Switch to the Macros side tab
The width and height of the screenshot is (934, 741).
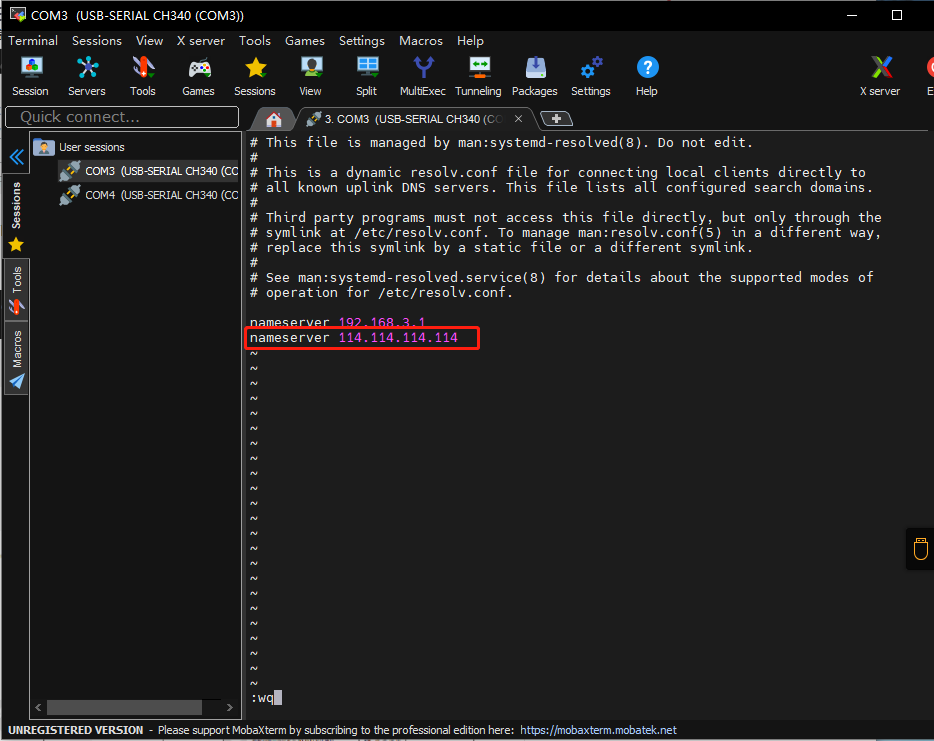click(x=17, y=348)
